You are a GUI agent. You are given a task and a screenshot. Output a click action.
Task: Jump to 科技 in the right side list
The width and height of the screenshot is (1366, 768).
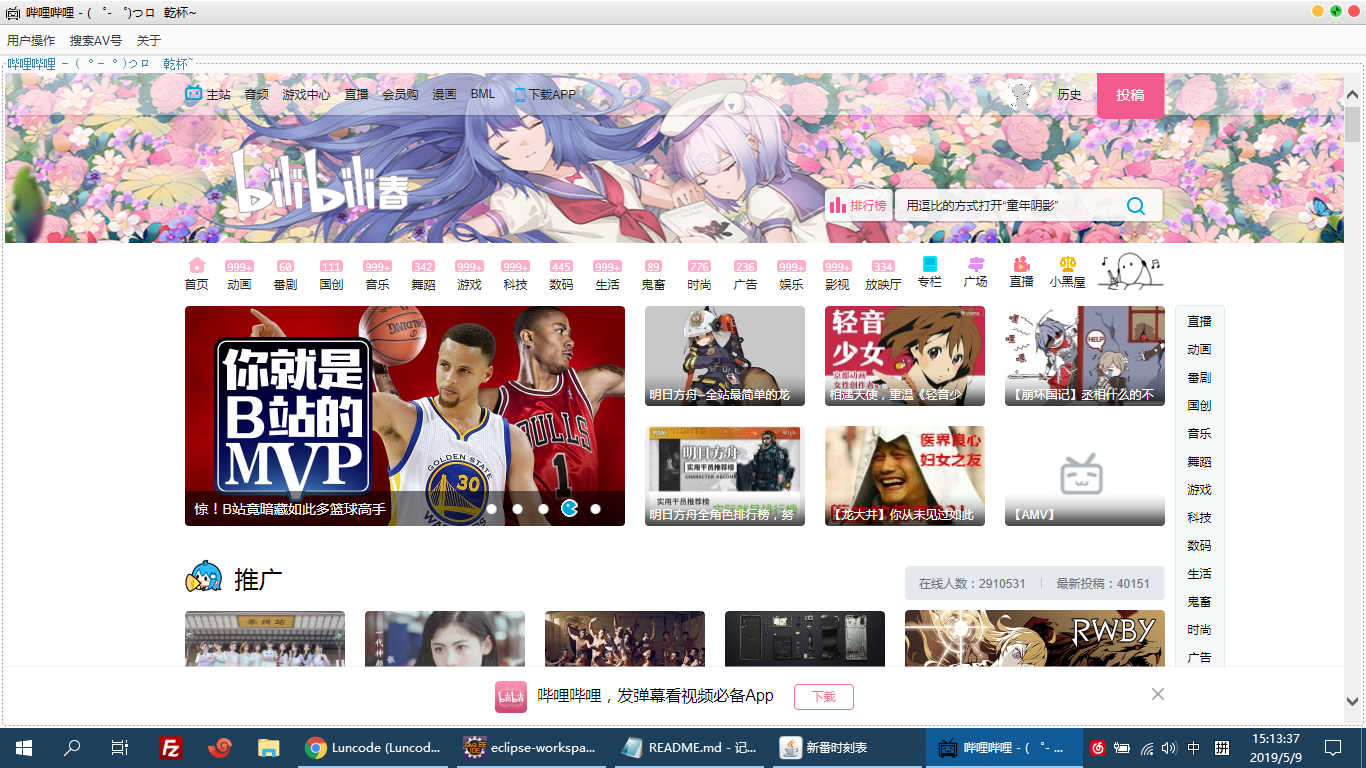click(x=1199, y=518)
